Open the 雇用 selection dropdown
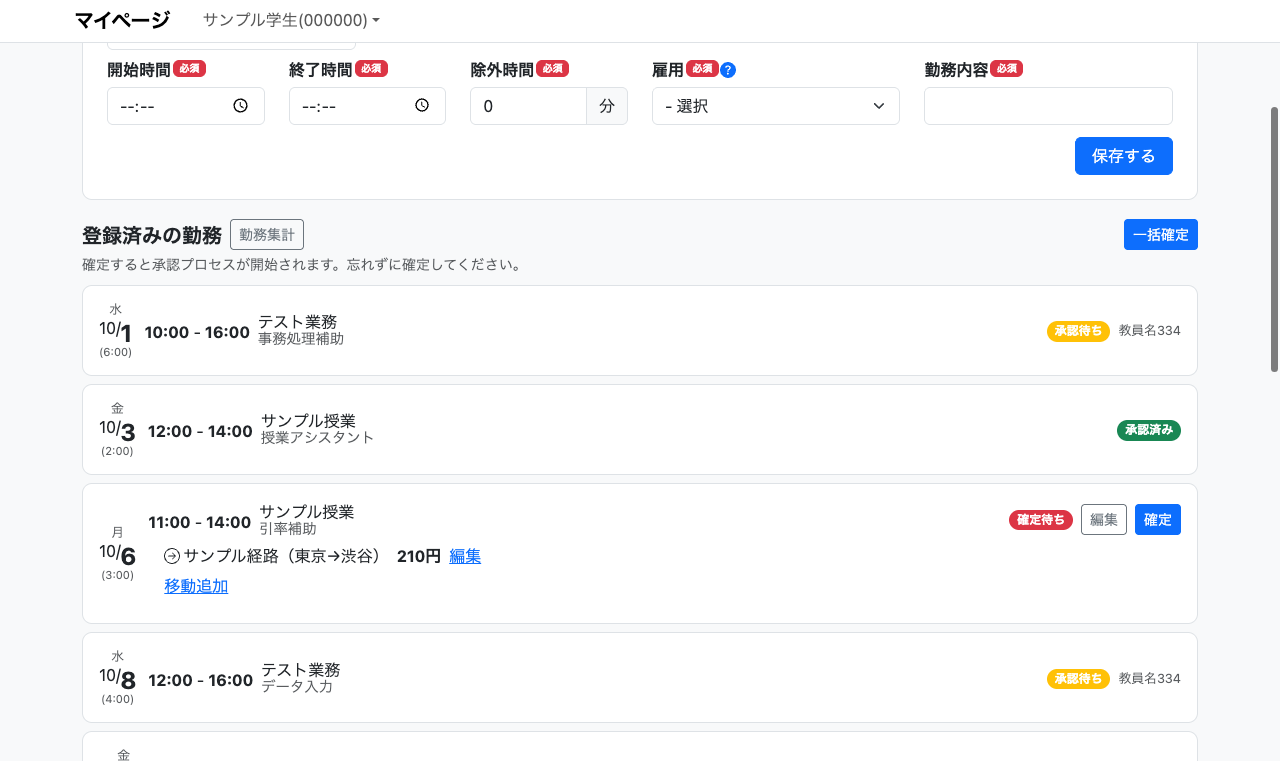Image resolution: width=1280 pixels, height=761 pixels. 775,106
